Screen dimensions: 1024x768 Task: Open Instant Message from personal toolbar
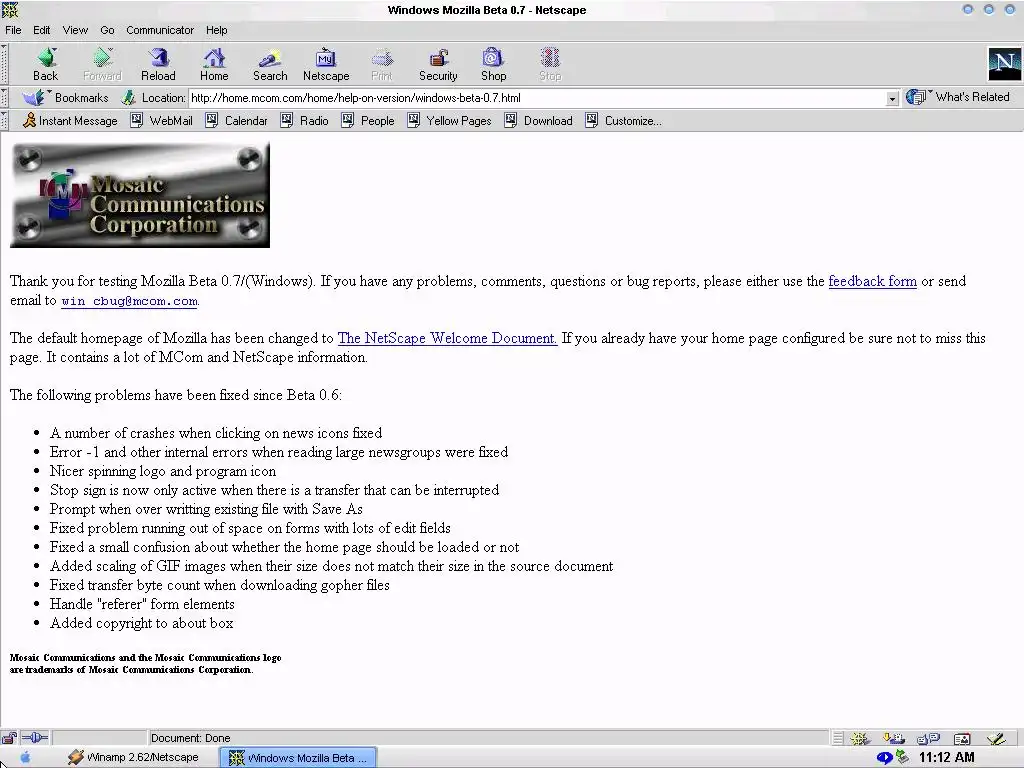[x=70, y=121]
